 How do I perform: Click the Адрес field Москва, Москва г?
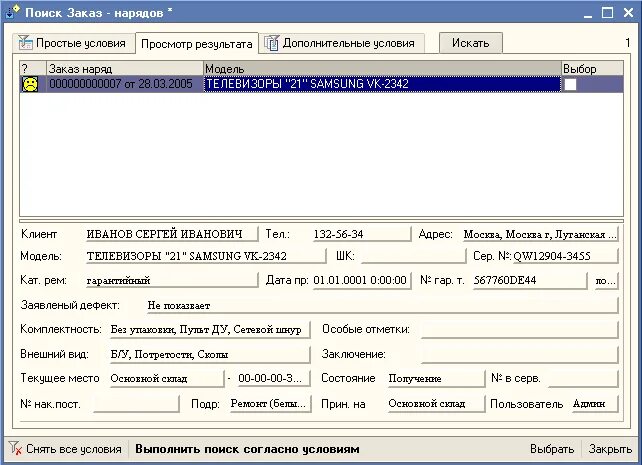540,234
